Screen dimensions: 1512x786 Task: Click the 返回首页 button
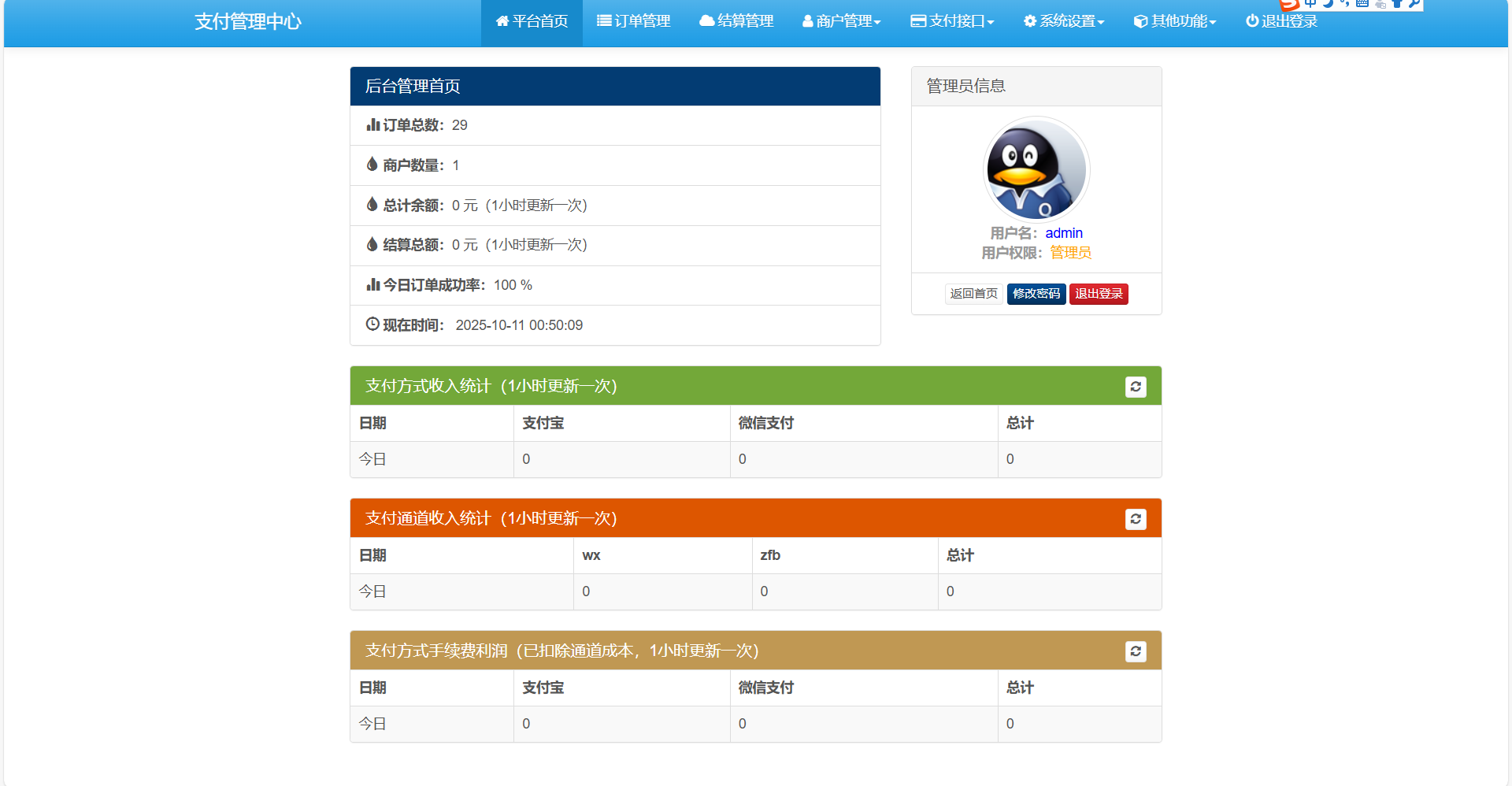point(974,294)
